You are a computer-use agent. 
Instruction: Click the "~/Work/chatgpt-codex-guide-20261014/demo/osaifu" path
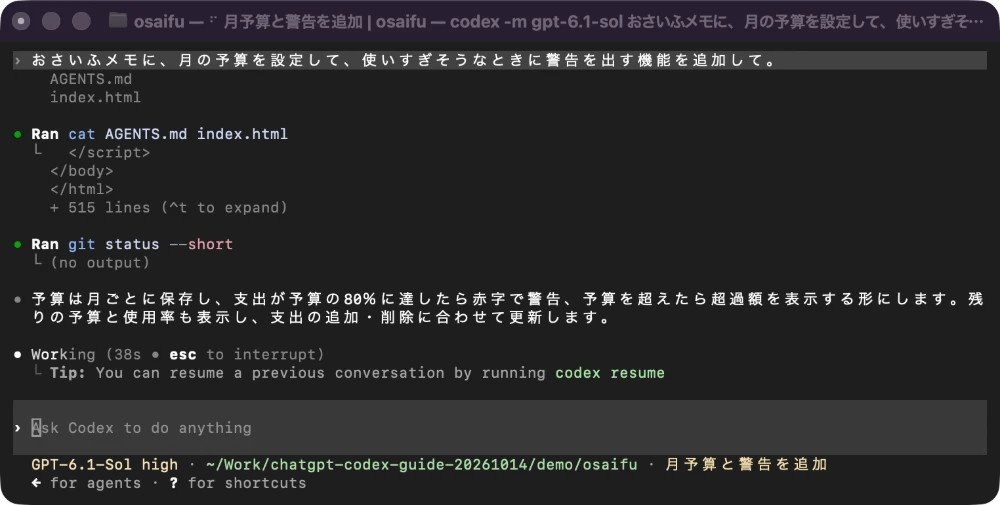422,465
